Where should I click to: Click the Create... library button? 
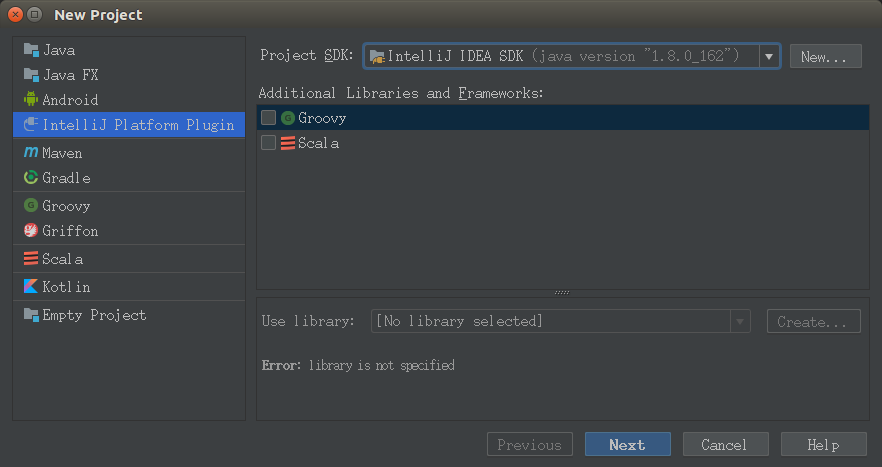813,321
